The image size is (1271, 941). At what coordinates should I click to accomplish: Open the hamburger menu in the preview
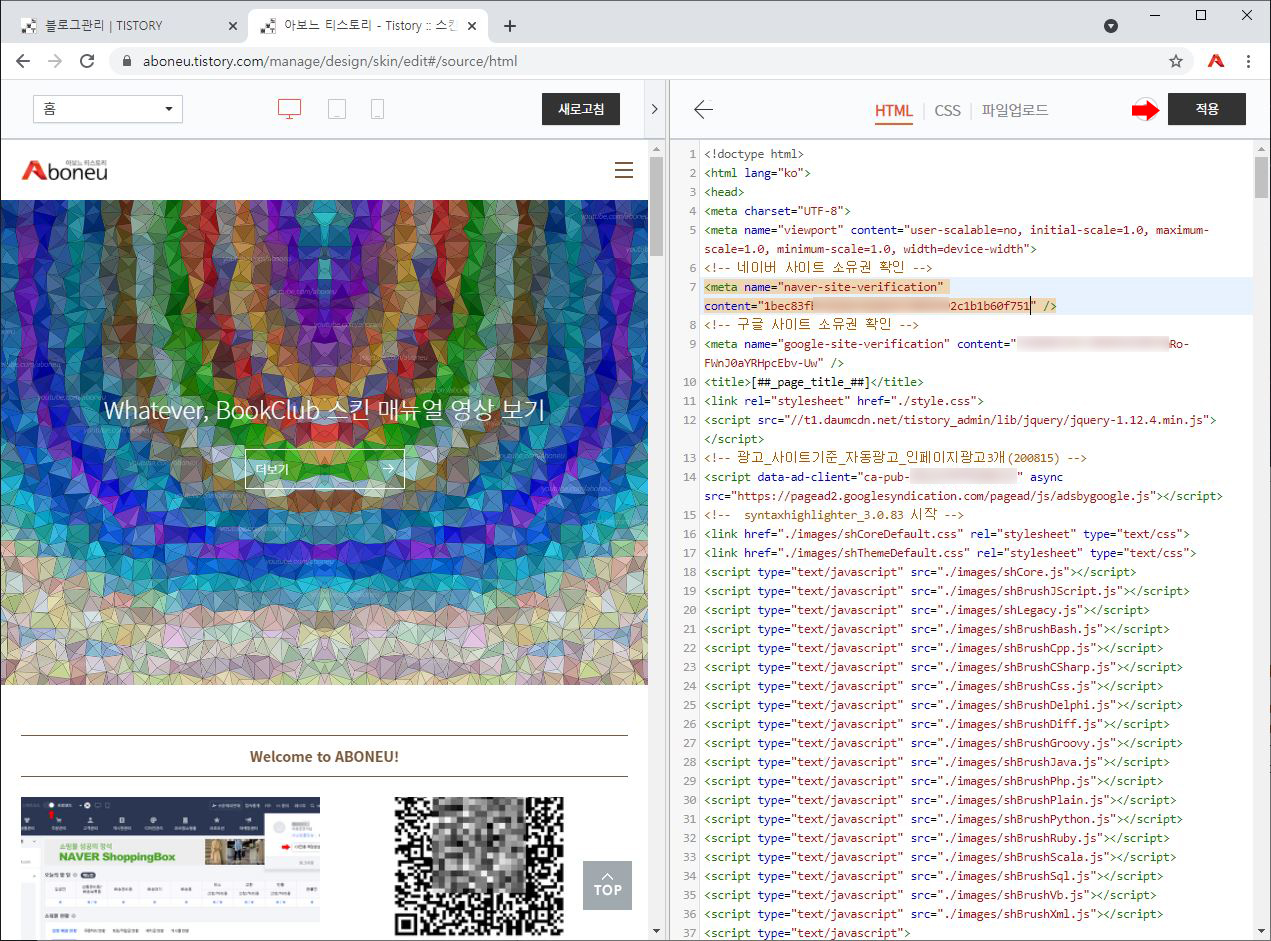pos(624,170)
